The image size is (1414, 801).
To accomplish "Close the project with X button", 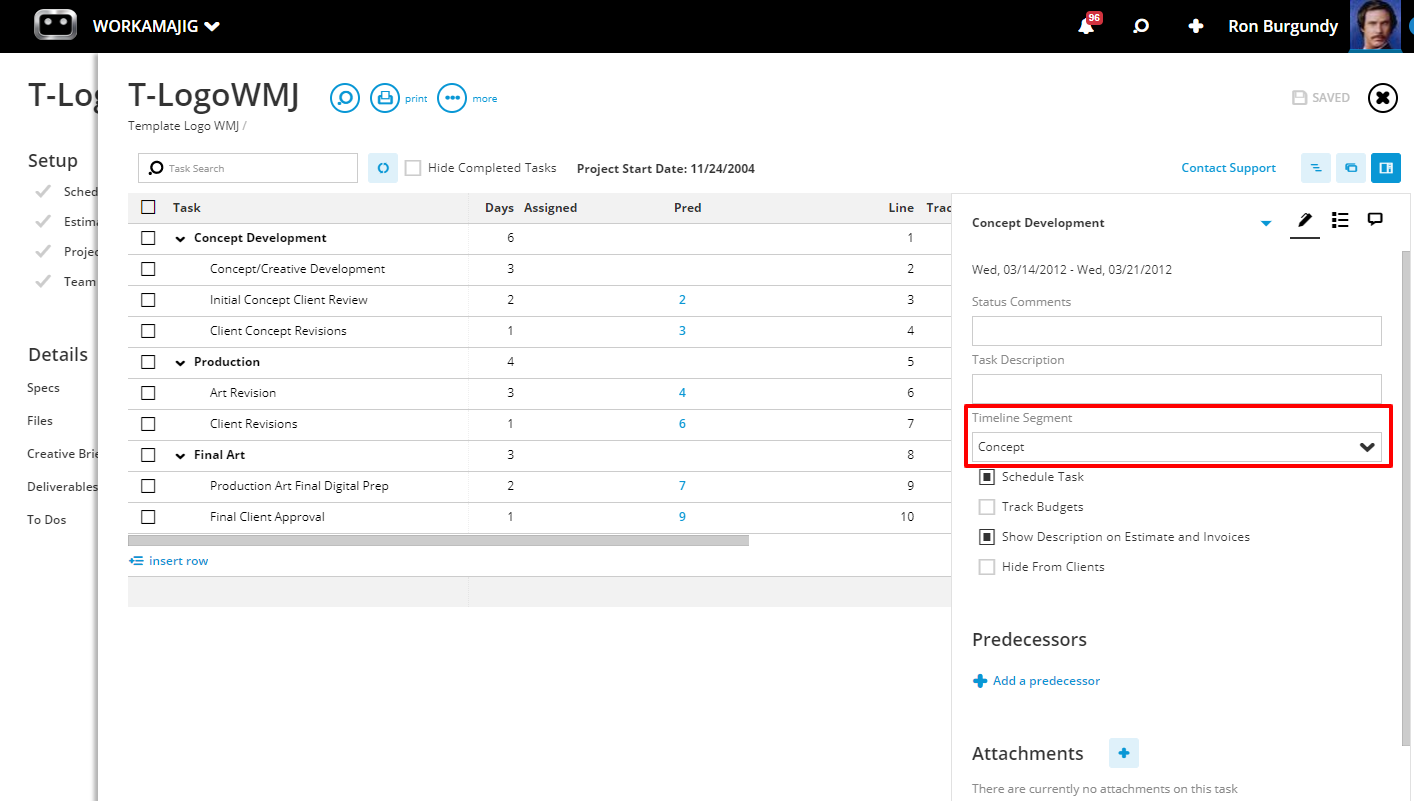I will coord(1382,98).
